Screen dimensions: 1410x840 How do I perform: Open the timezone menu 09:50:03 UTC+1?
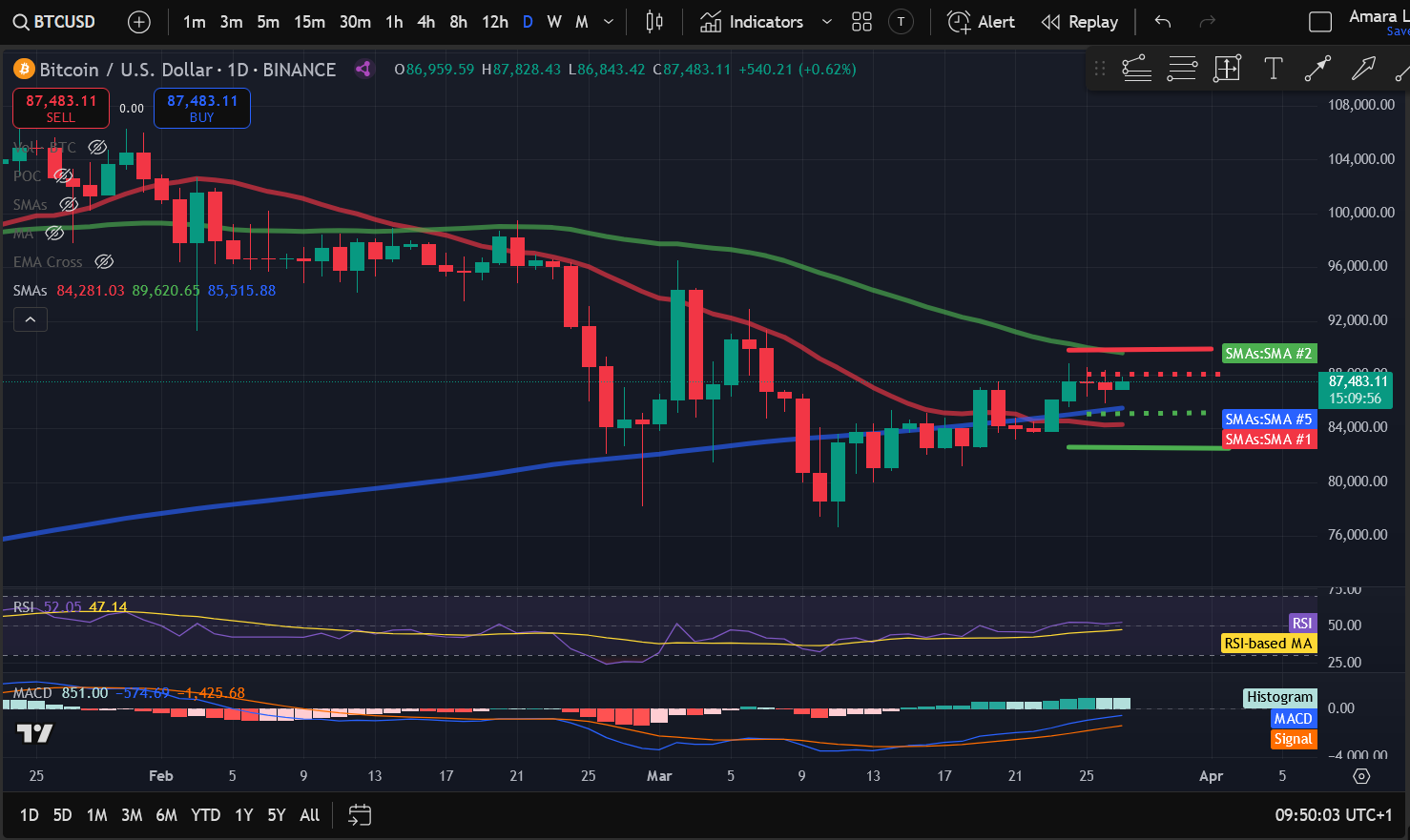[1334, 815]
